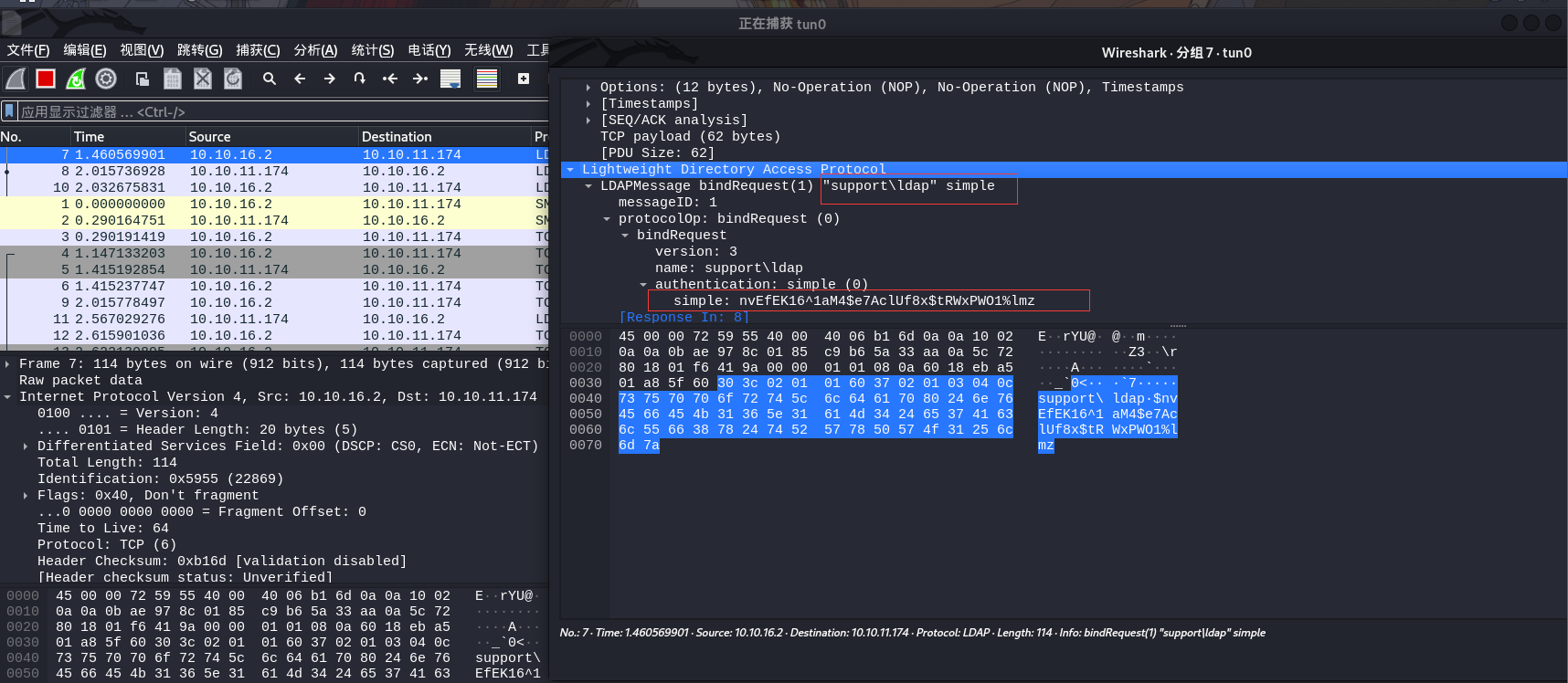This screenshot has height=683, width=1568.
Task: Select the Time to Live: 64 field
Action: (103, 529)
